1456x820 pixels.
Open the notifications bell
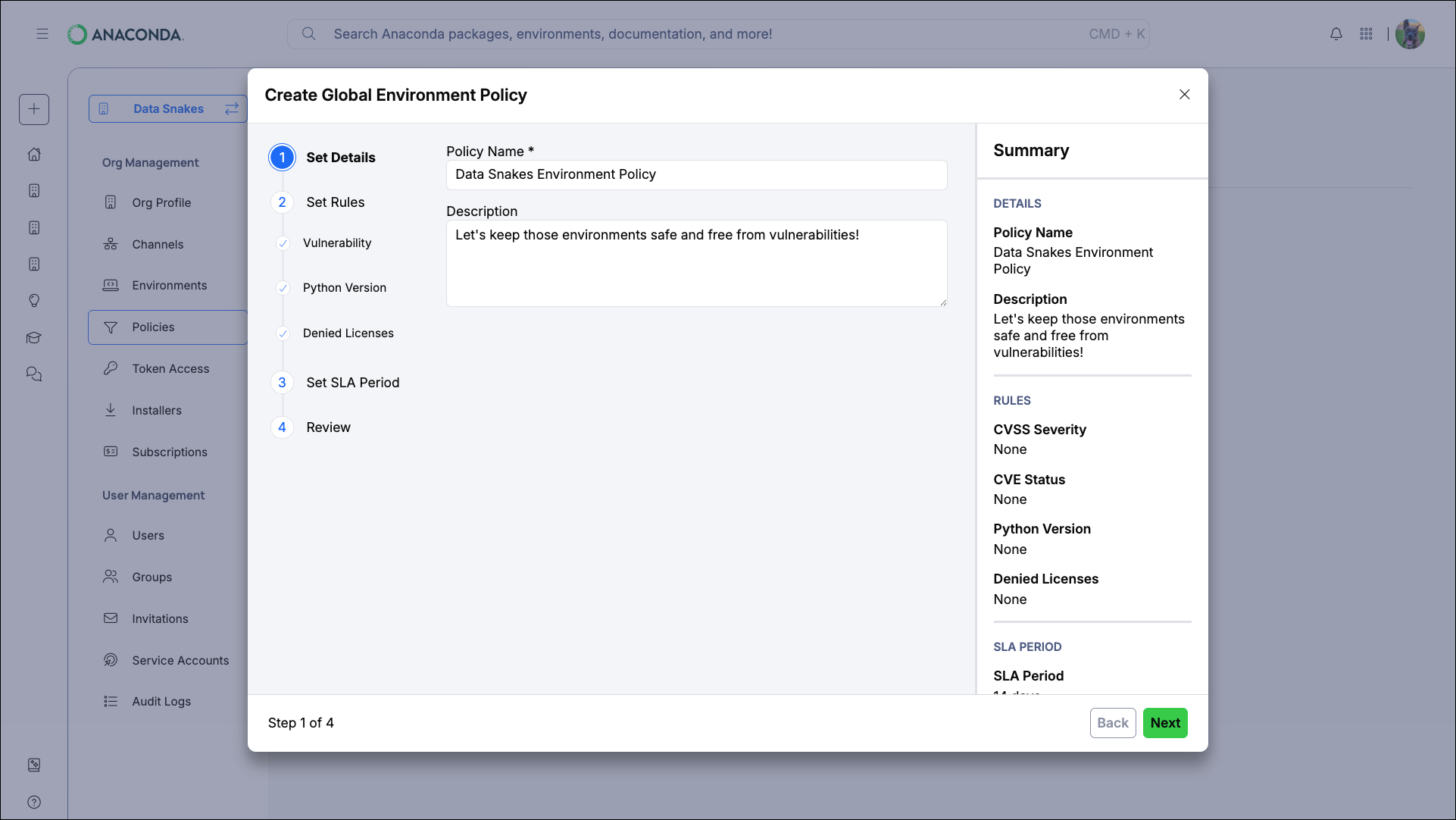tap(1336, 34)
